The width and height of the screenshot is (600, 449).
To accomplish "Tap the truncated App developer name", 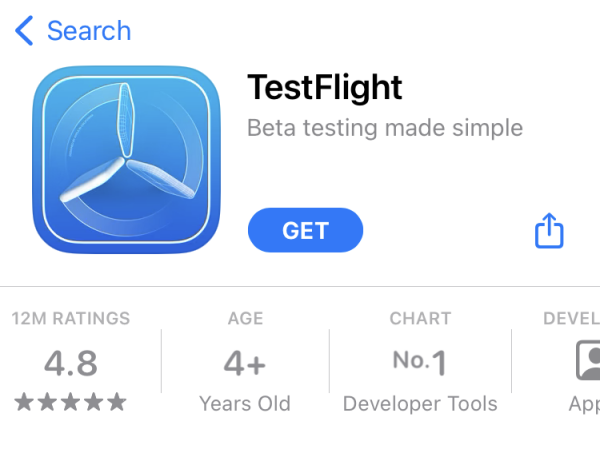I will tap(584, 405).
